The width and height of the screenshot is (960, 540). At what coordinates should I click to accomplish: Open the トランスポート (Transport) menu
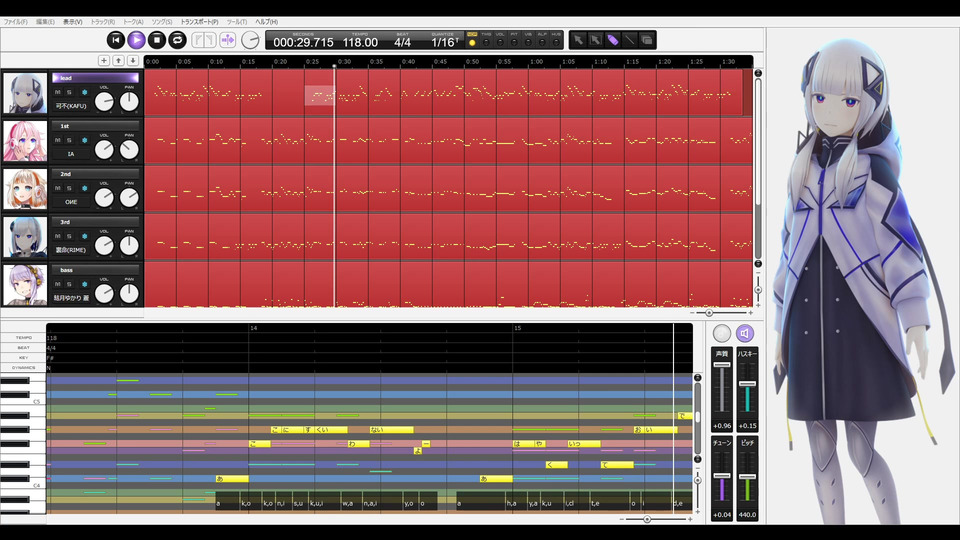[x=199, y=21]
